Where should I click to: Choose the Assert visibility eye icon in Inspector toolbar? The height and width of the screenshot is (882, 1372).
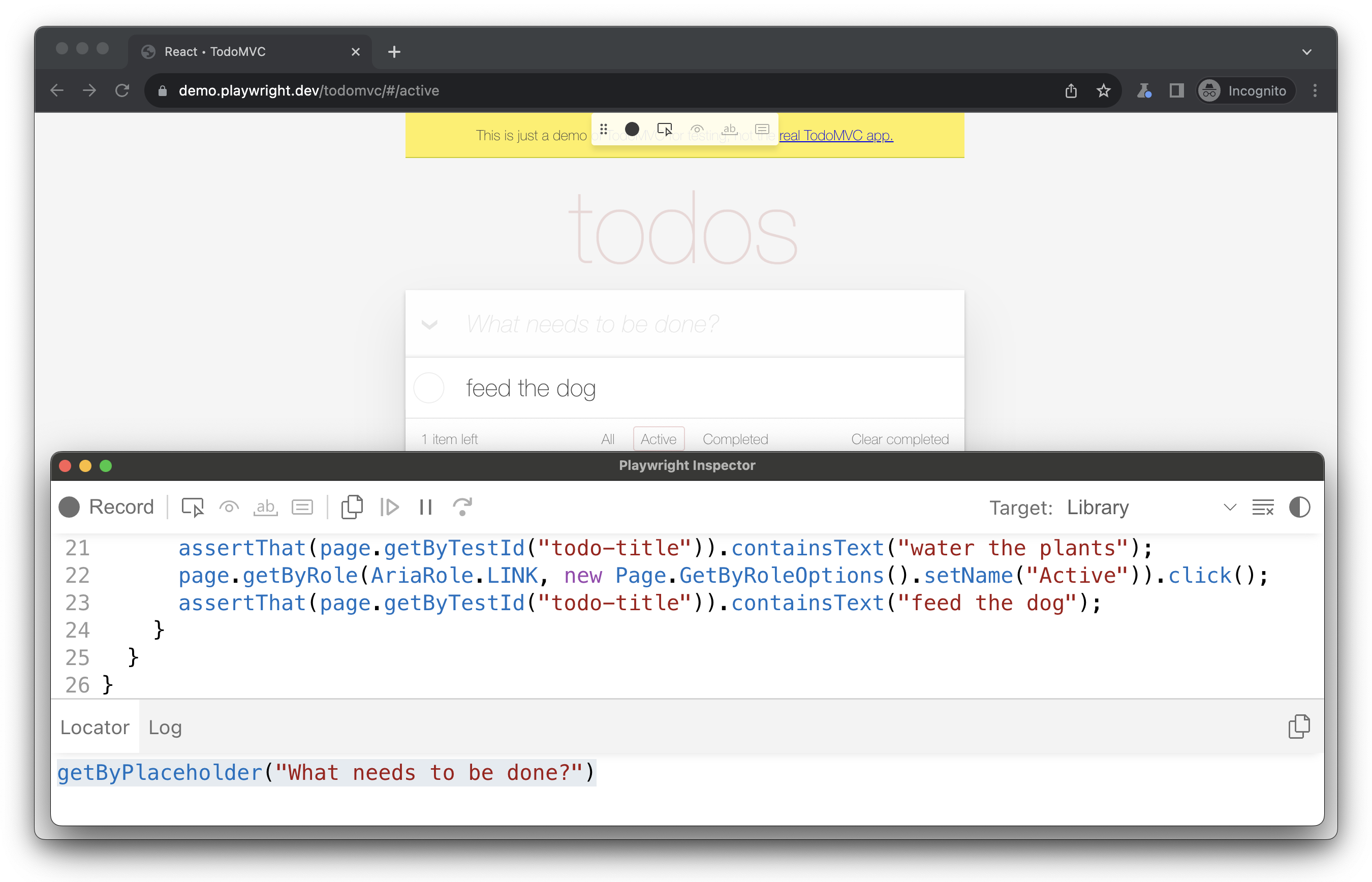point(229,507)
